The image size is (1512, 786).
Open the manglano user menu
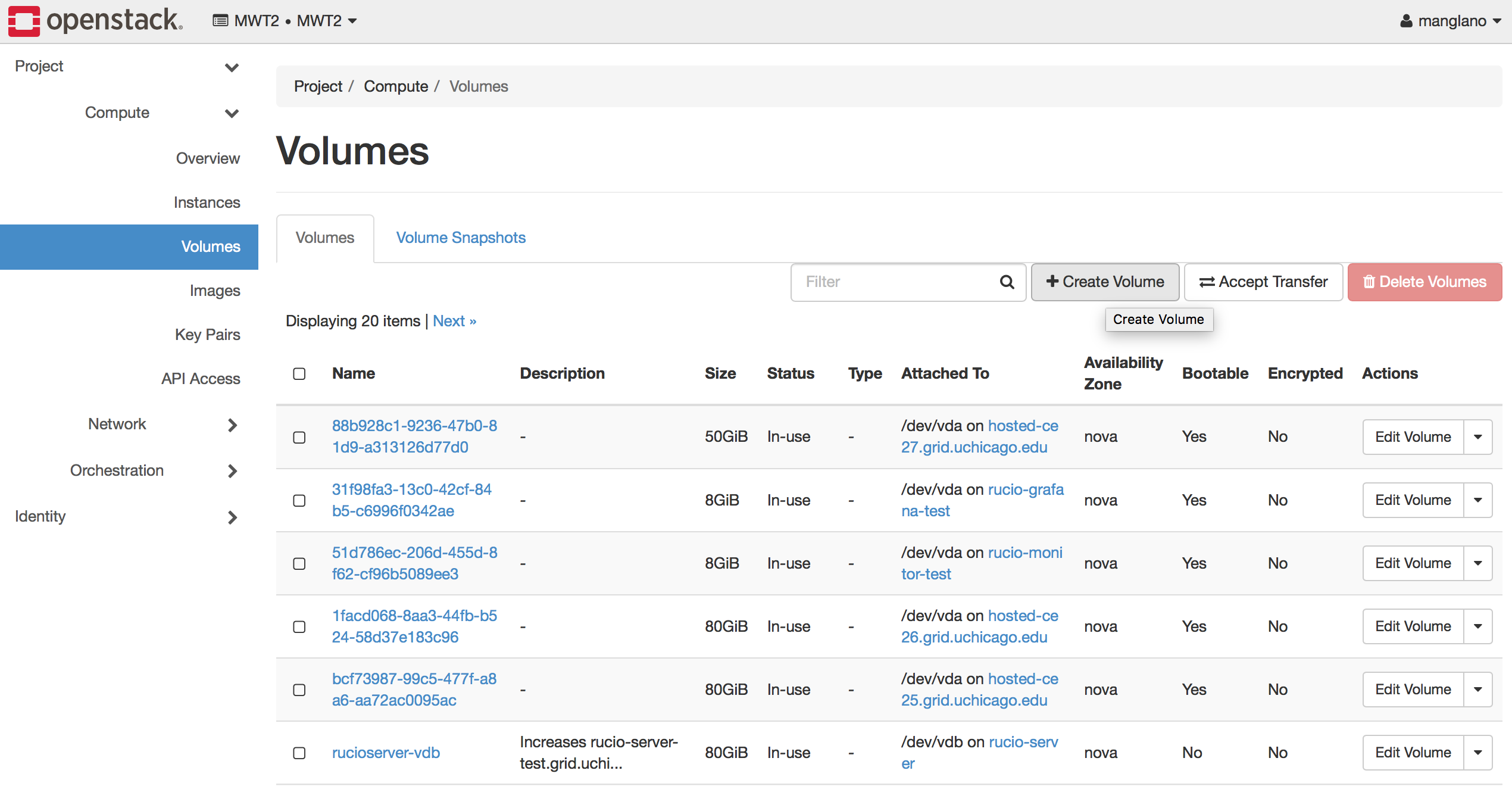(x=1450, y=21)
